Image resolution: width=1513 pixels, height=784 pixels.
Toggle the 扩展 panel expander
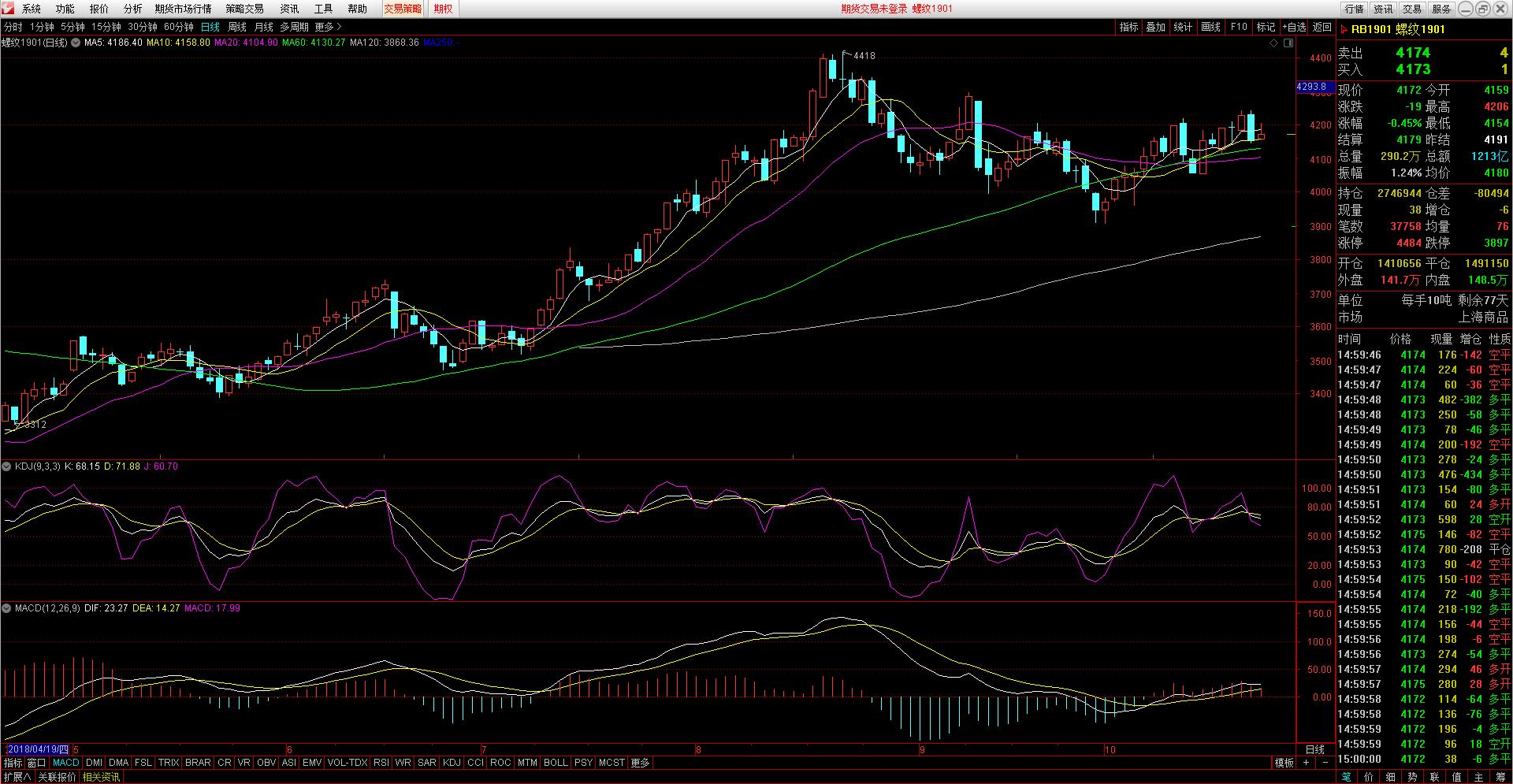point(17,777)
